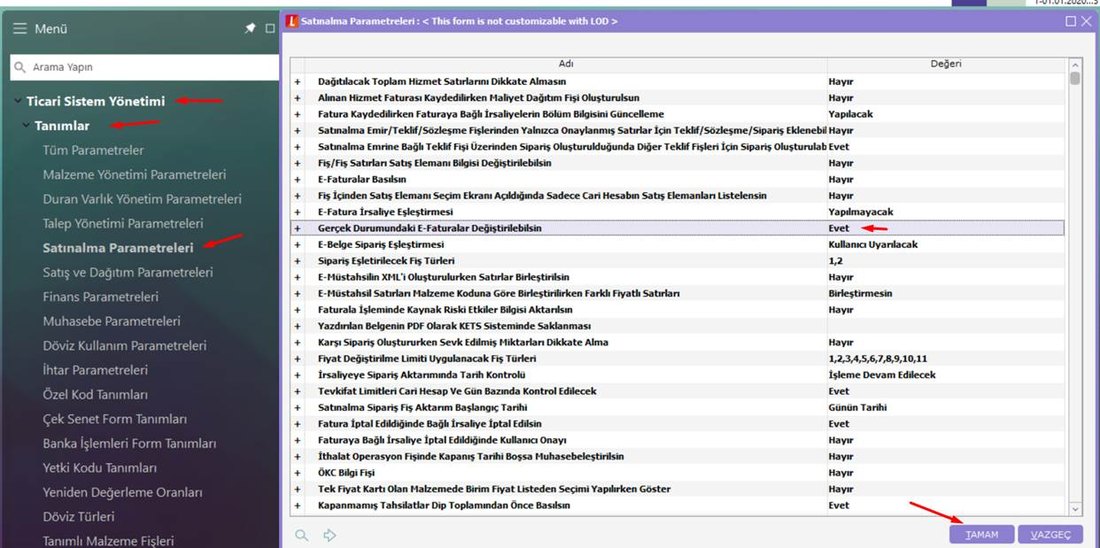
Task: Click the VAZGEÇ button
Action: point(1050,534)
